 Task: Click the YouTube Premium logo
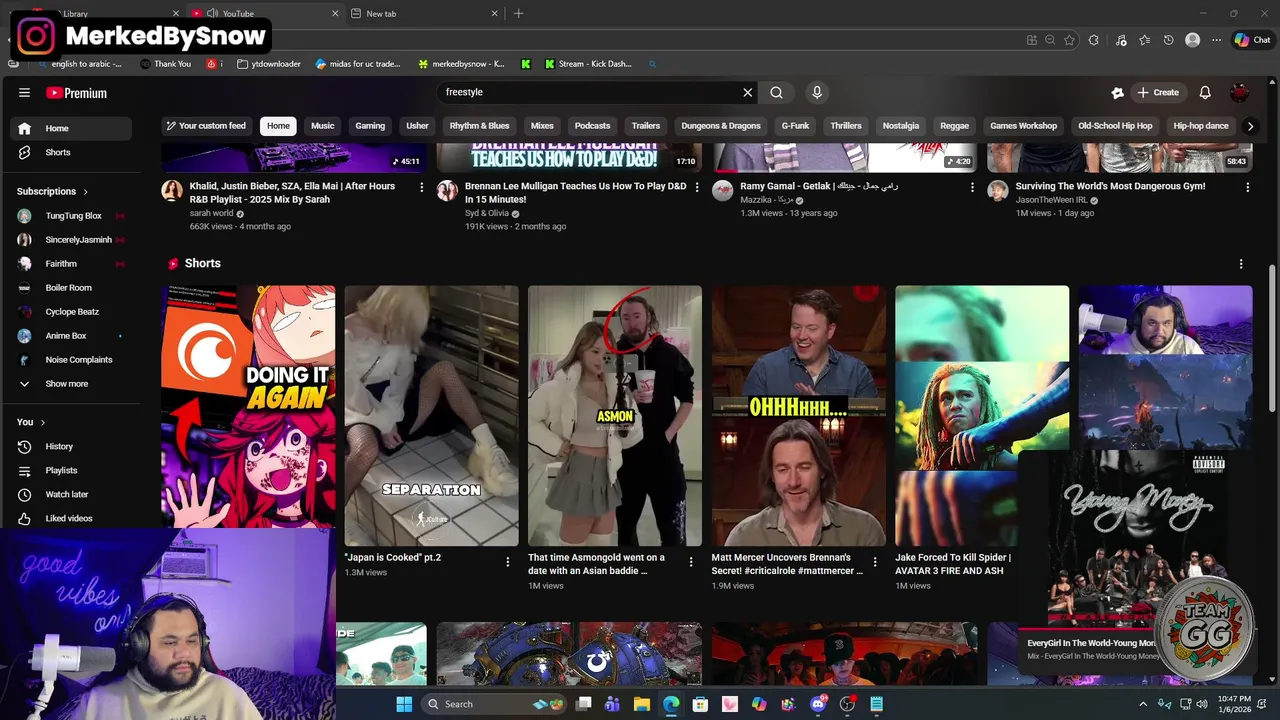(77, 93)
